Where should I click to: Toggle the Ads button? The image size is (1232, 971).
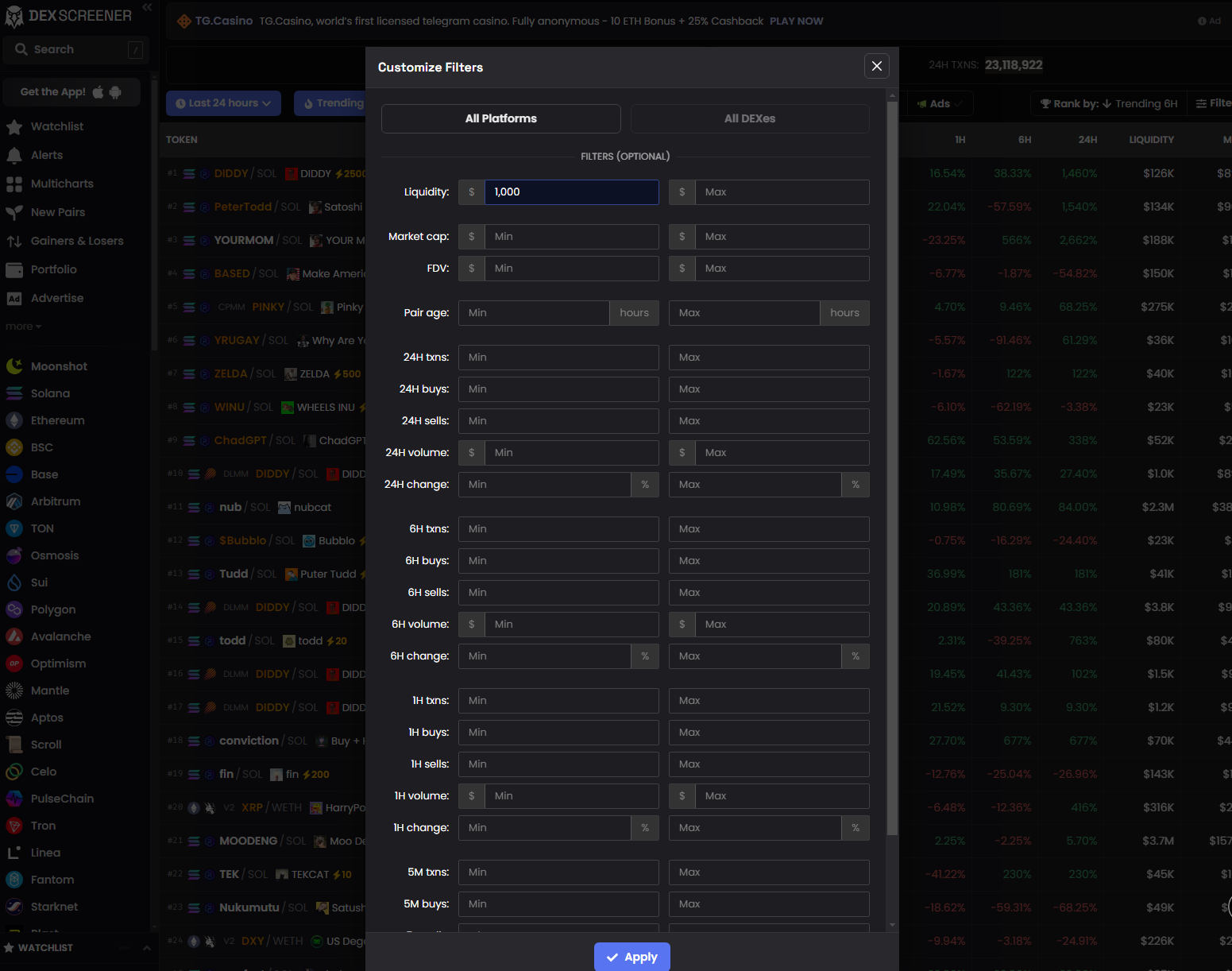[940, 103]
